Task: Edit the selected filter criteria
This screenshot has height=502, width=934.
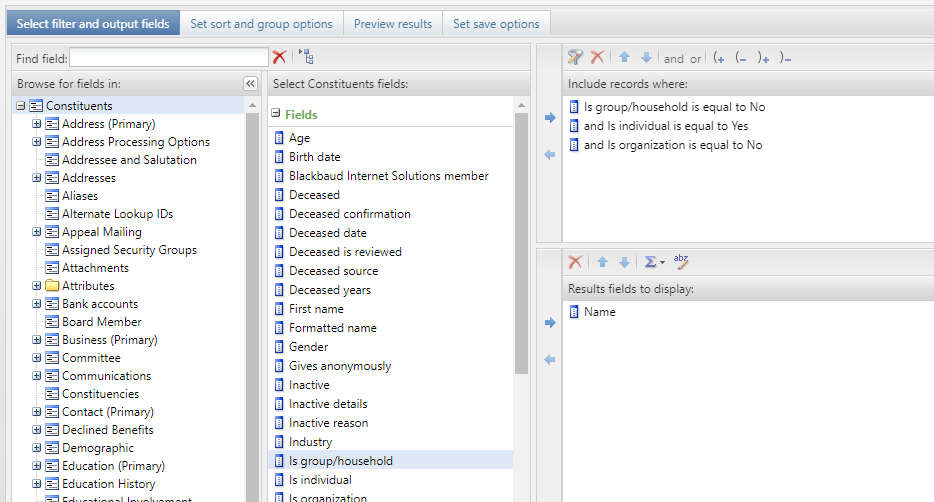Action: (575, 57)
